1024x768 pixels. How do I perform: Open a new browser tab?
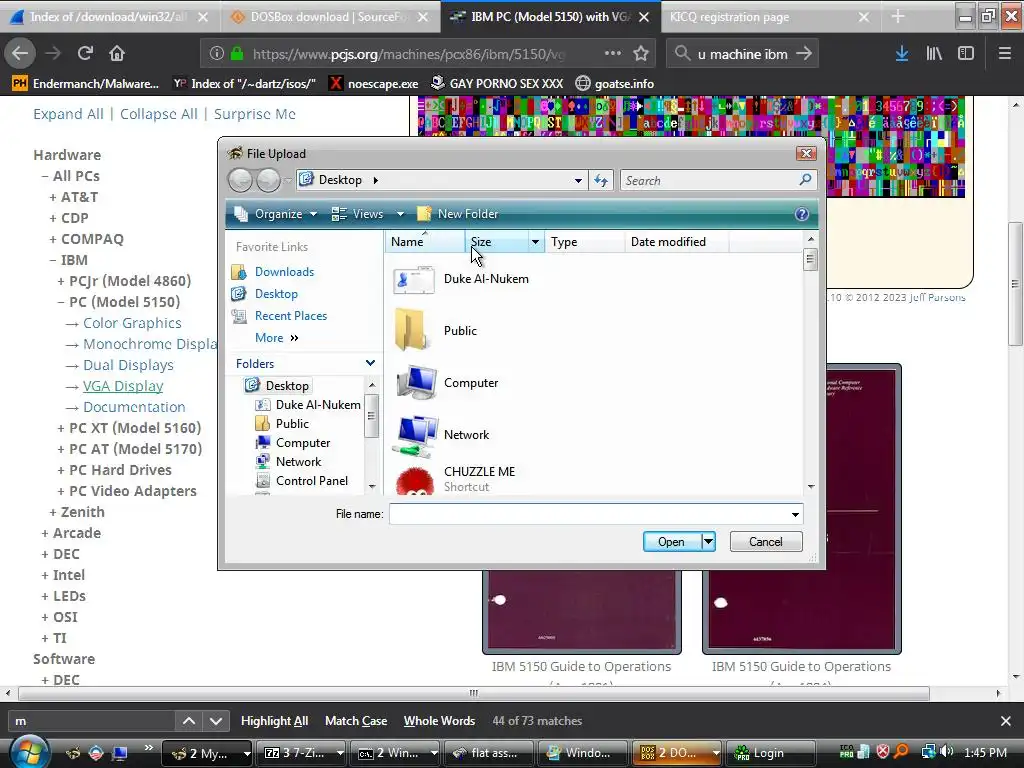(898, 16)
